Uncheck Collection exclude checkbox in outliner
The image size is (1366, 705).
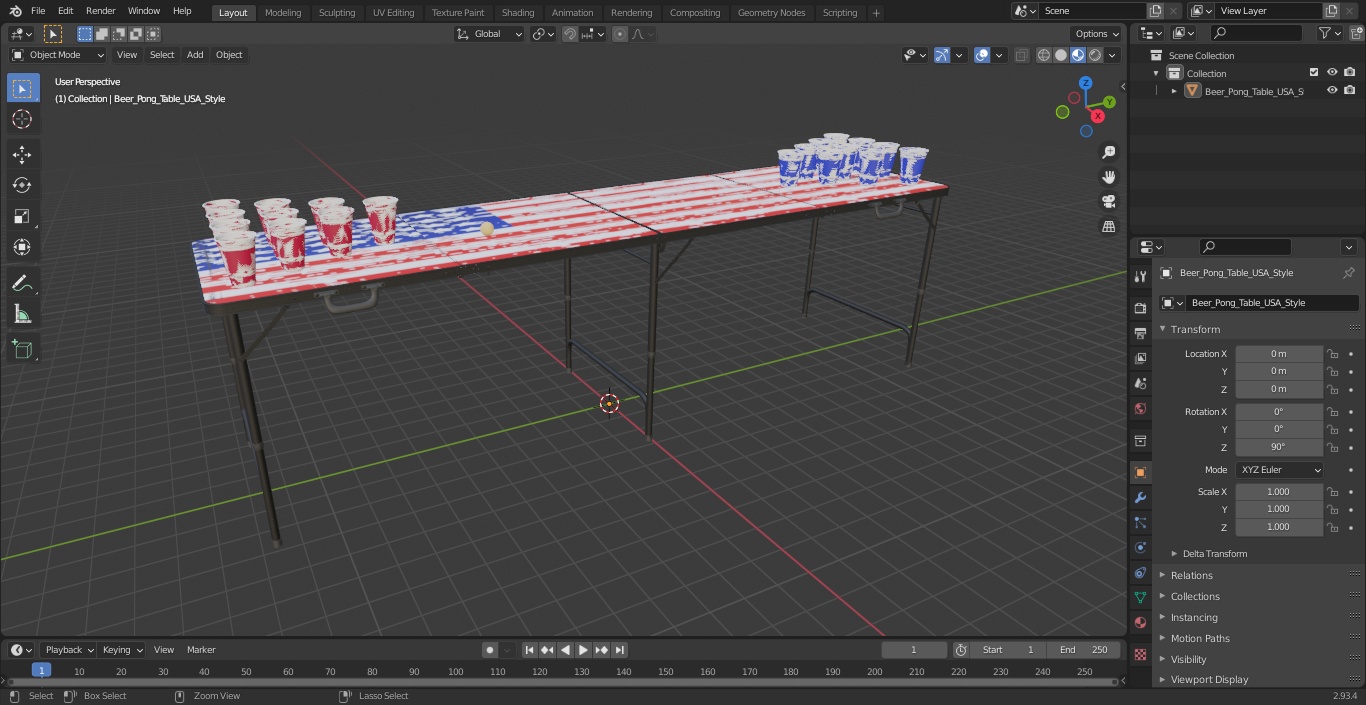click(x=1314, y=72)
